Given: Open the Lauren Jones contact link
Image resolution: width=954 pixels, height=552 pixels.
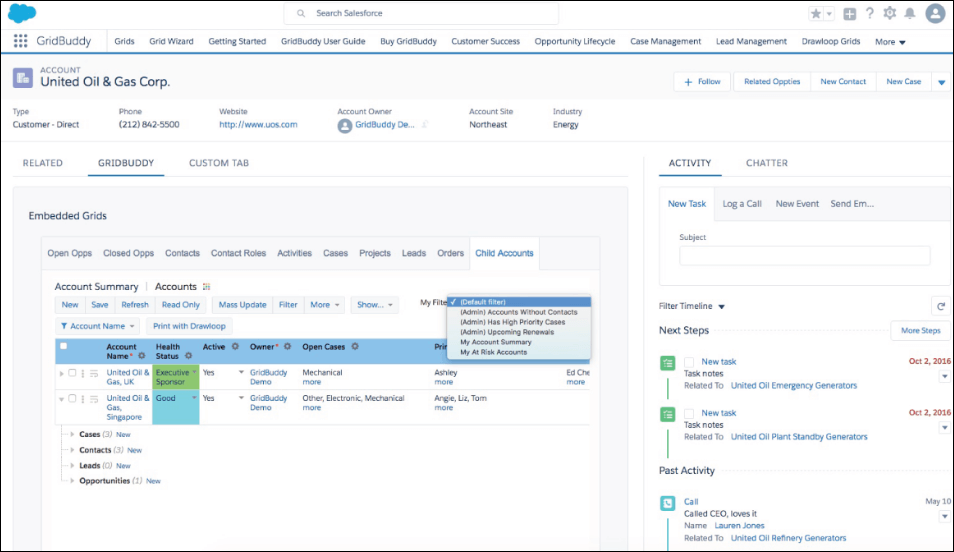Looking at the screenshot, I should tap(739, 525).
